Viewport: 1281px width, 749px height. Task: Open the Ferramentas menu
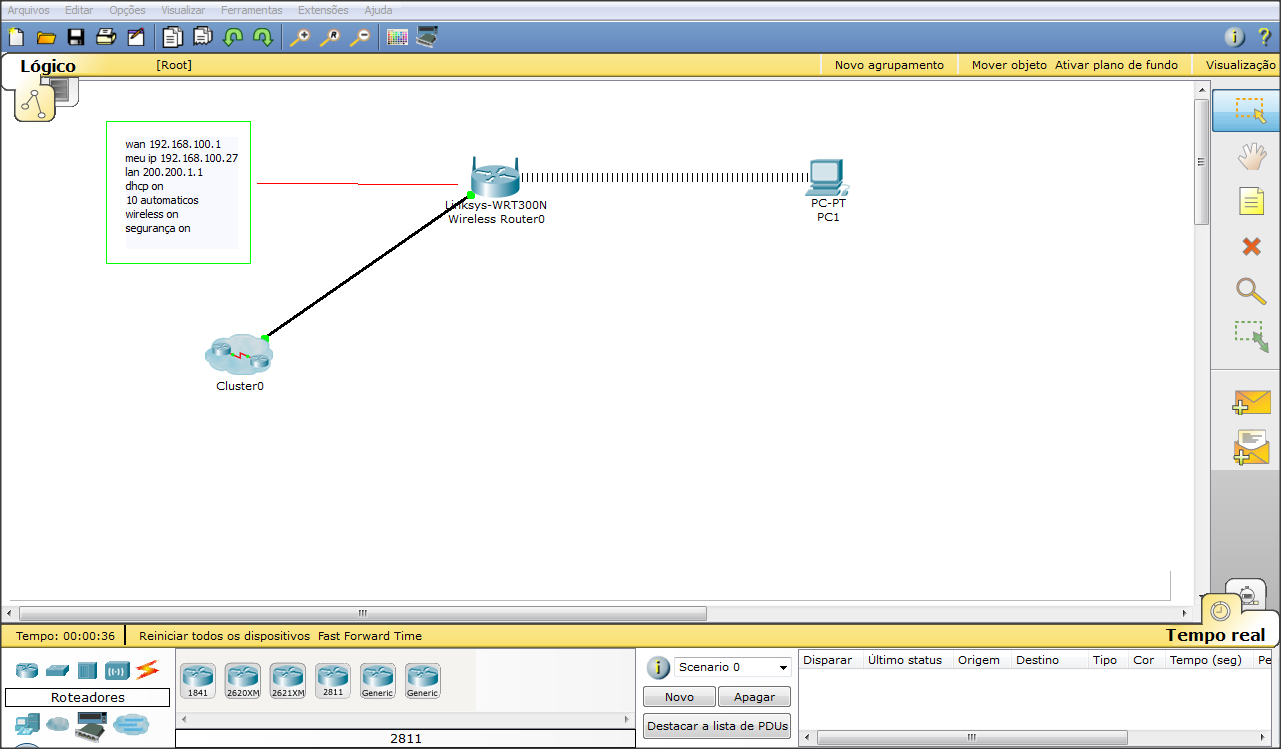[x=252, y=10]
